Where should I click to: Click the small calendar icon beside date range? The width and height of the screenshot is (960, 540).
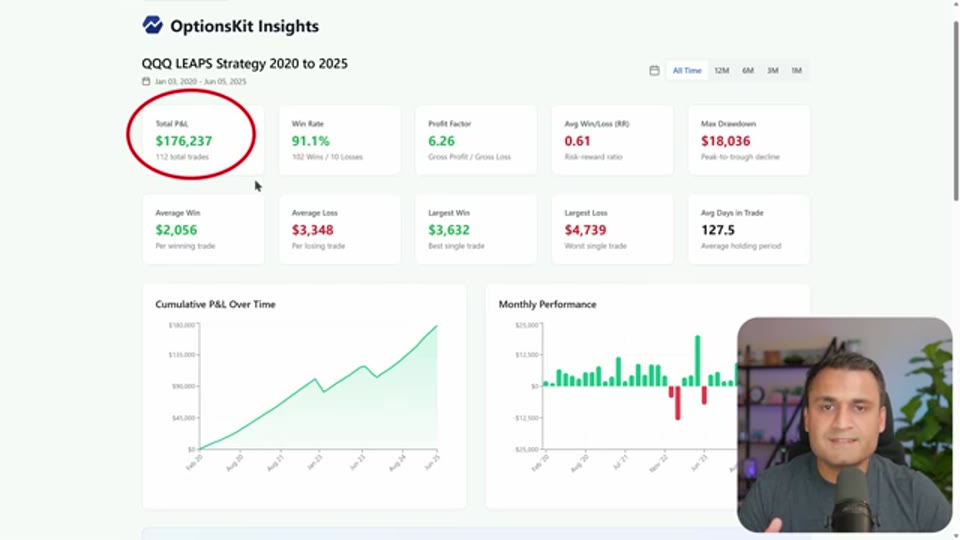(x=146, y=81)
